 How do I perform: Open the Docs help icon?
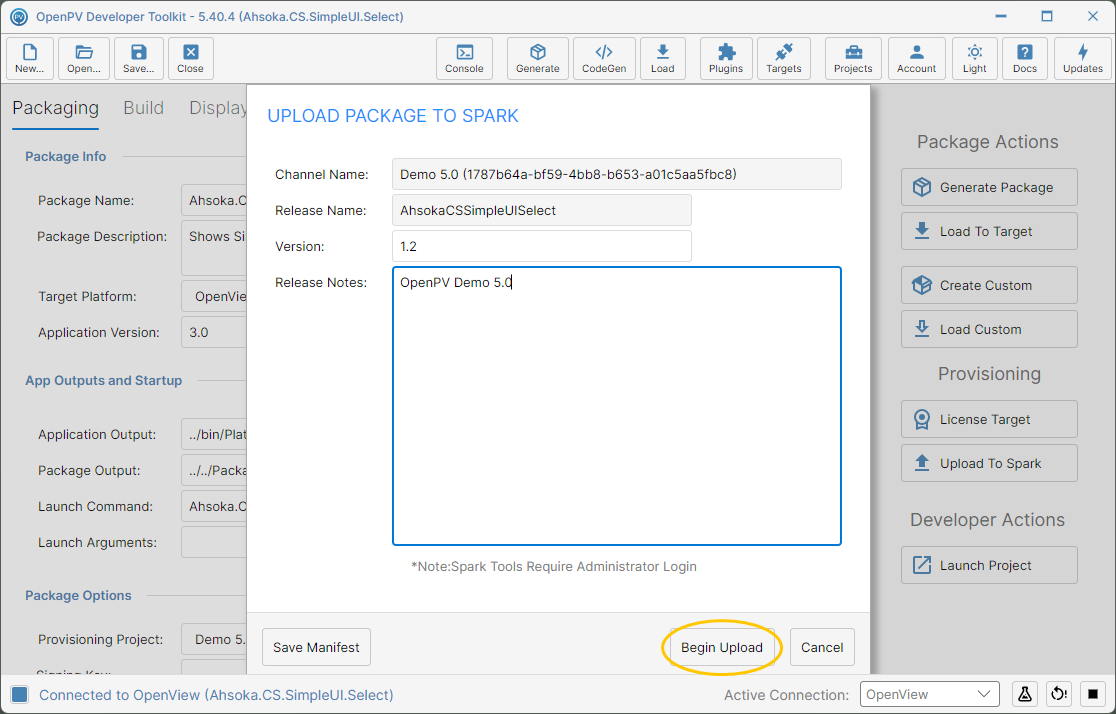pos(1025,58)
